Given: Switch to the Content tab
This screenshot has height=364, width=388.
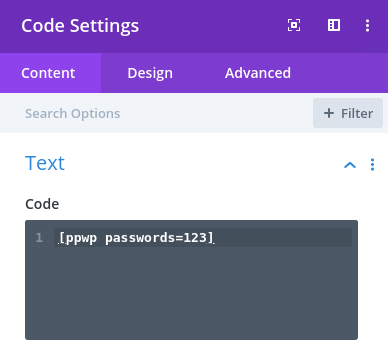Looking at the screenshot, I should (x=50, y=73).
